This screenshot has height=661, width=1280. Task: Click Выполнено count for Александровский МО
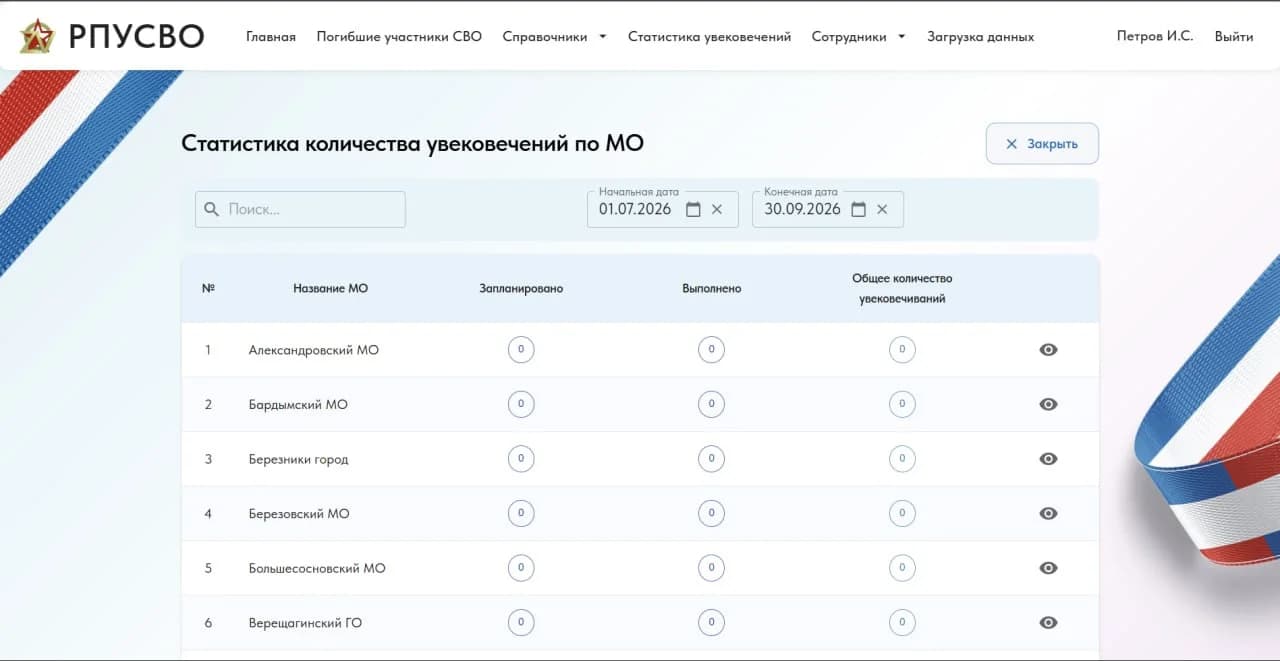pyautogui.click(x=711, y=350)
